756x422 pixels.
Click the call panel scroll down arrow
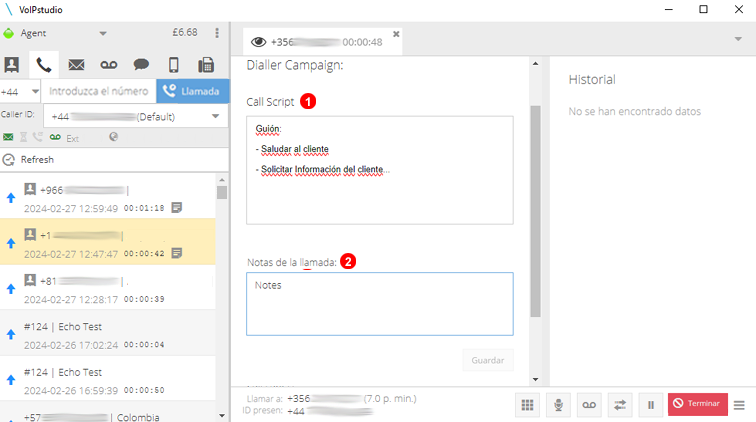[x=535, y=380]
